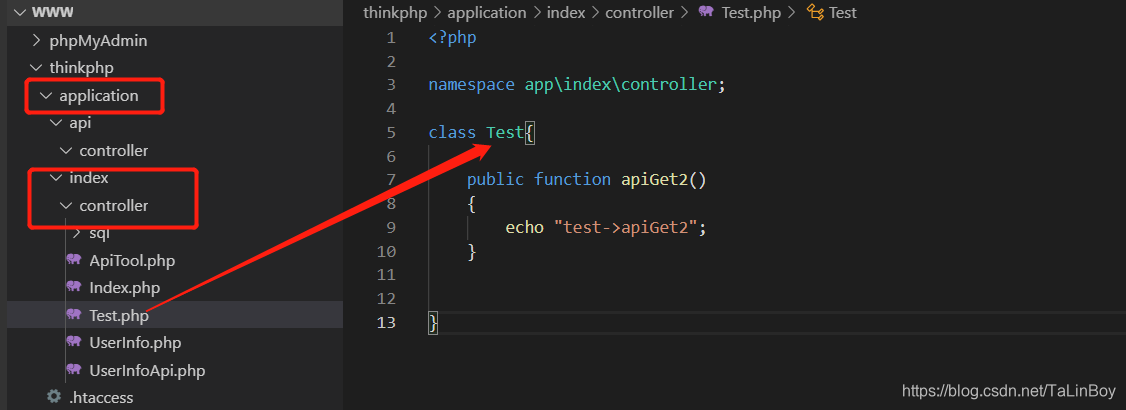Click the class keyword on line 5
Viewport: 1126px width, 410px height.
(452, 132)
